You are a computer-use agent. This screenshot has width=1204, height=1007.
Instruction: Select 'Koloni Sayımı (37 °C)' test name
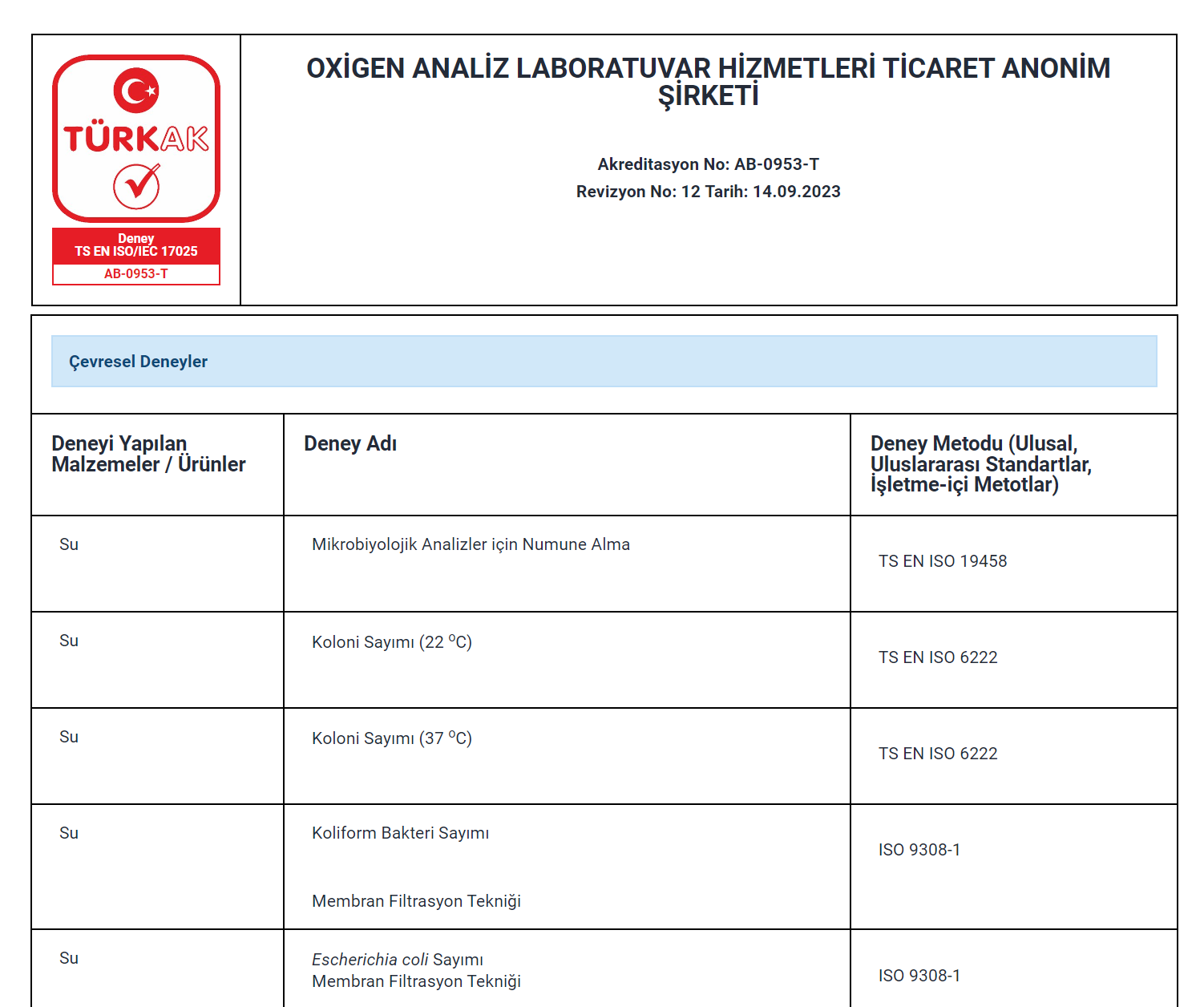392,738
